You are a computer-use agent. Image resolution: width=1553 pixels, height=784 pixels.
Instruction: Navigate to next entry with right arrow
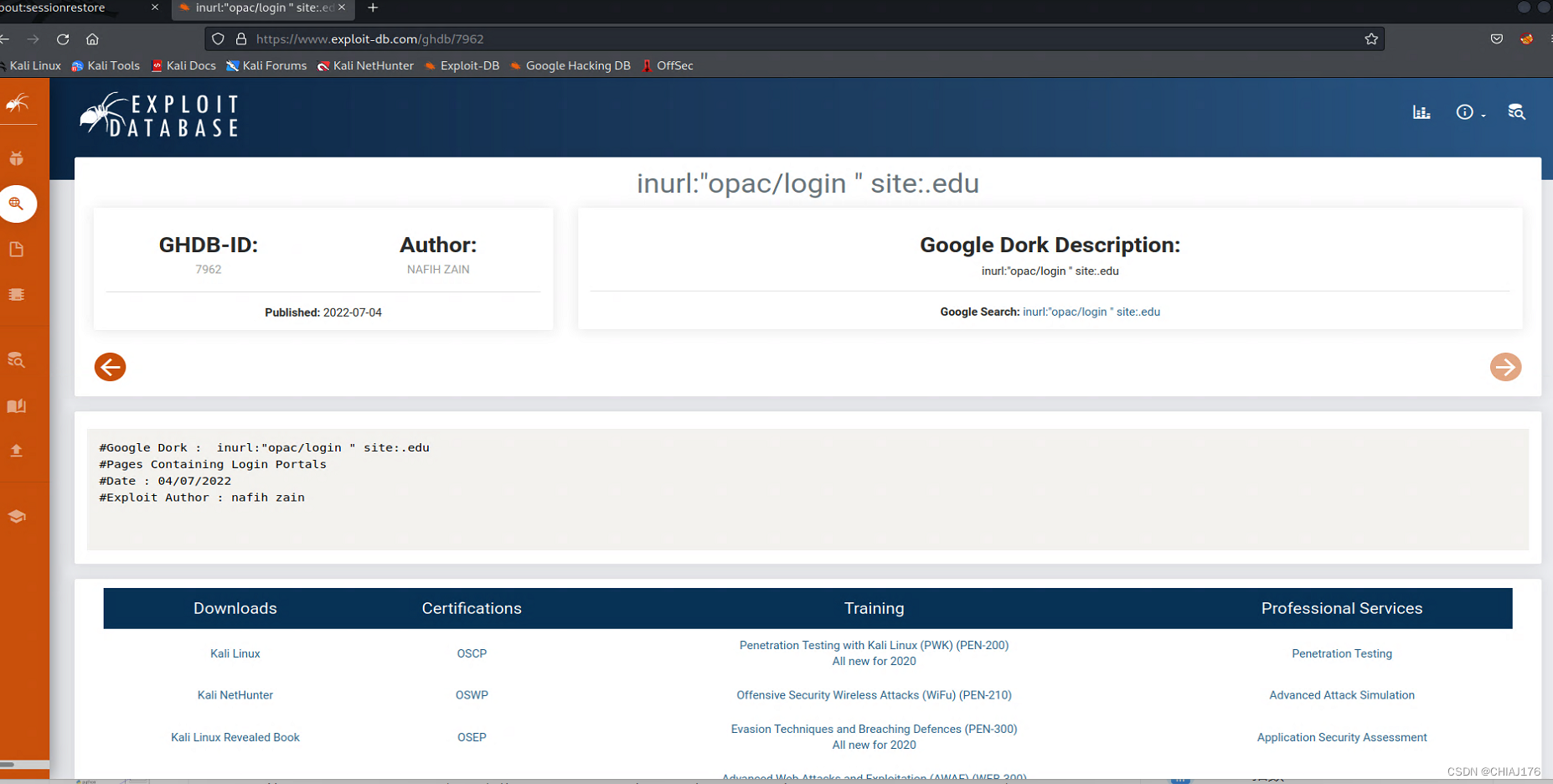coord(1505,367)
